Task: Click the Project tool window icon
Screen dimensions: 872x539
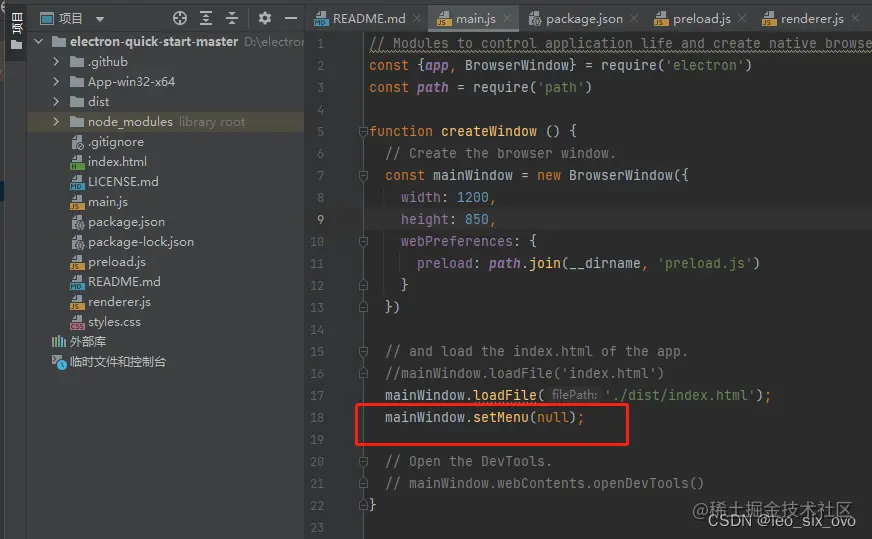Action: (17, 31)
